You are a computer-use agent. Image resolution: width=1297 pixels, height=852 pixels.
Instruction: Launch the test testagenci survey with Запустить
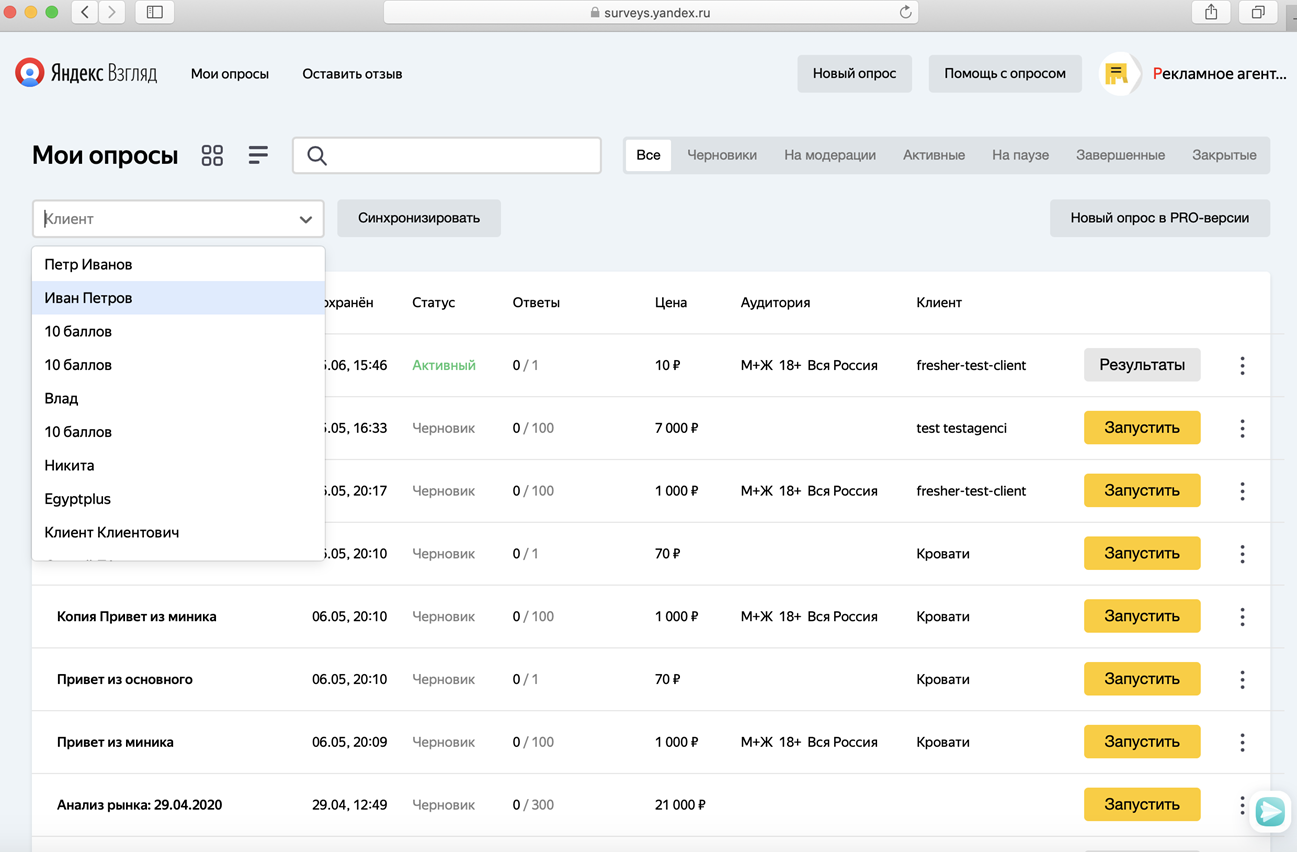[1142, 428]
